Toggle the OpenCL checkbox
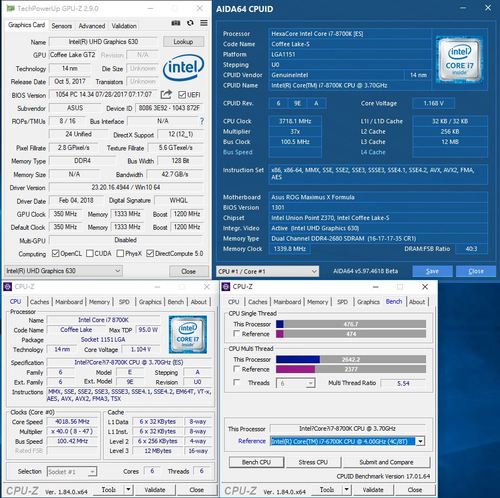The height and width of the screenshot is (498, 500). [x=55, y=254]
